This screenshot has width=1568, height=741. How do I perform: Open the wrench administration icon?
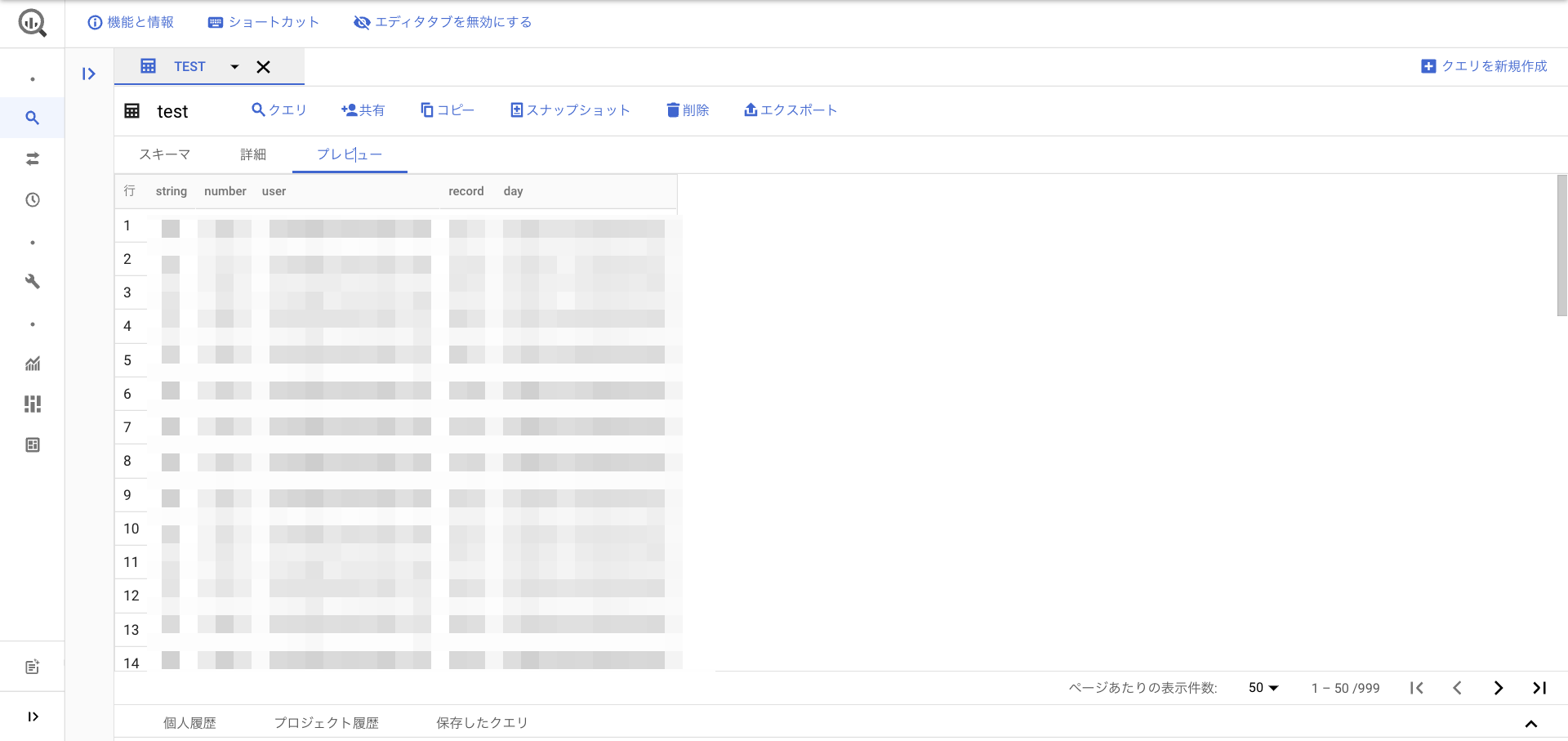(33, 282)
